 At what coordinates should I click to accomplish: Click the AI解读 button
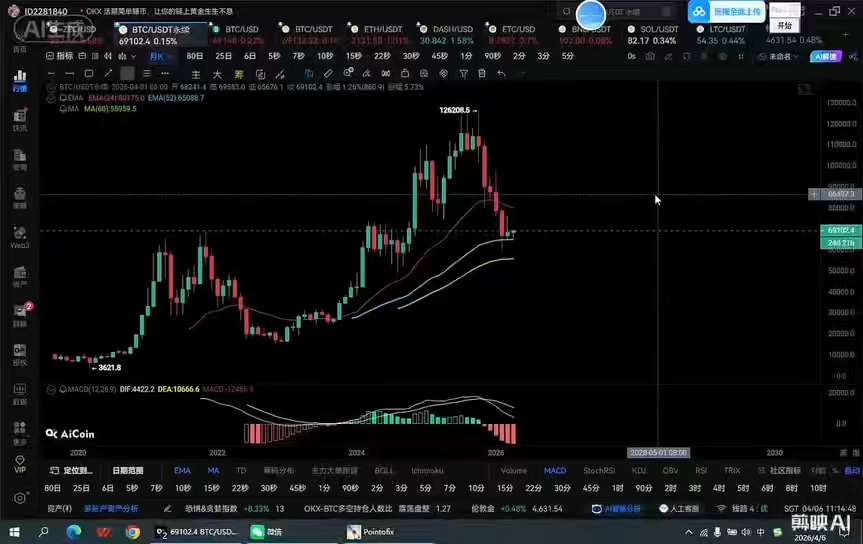point(826,56)
